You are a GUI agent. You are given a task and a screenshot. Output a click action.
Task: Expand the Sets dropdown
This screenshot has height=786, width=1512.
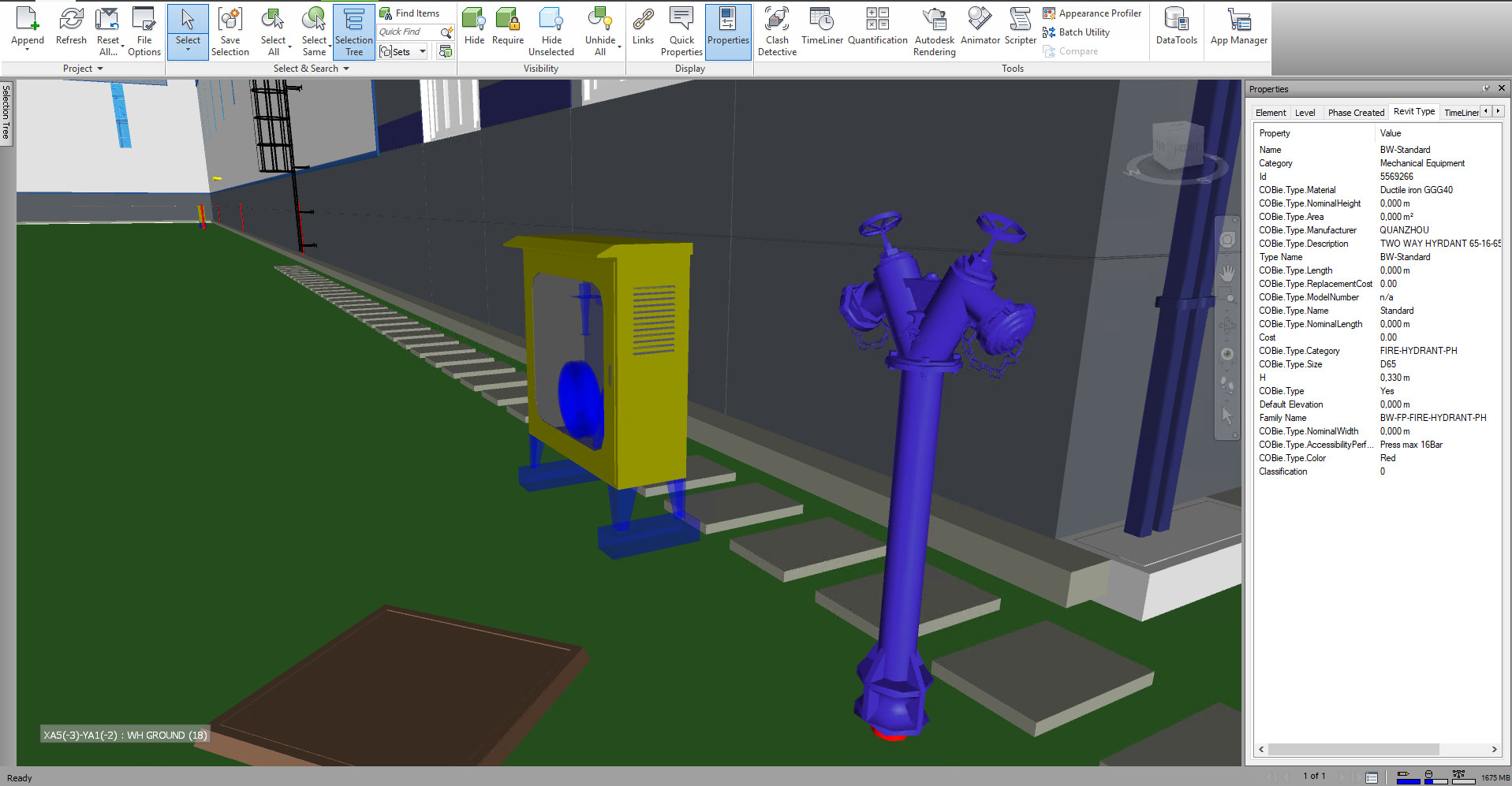click(423, 52)
